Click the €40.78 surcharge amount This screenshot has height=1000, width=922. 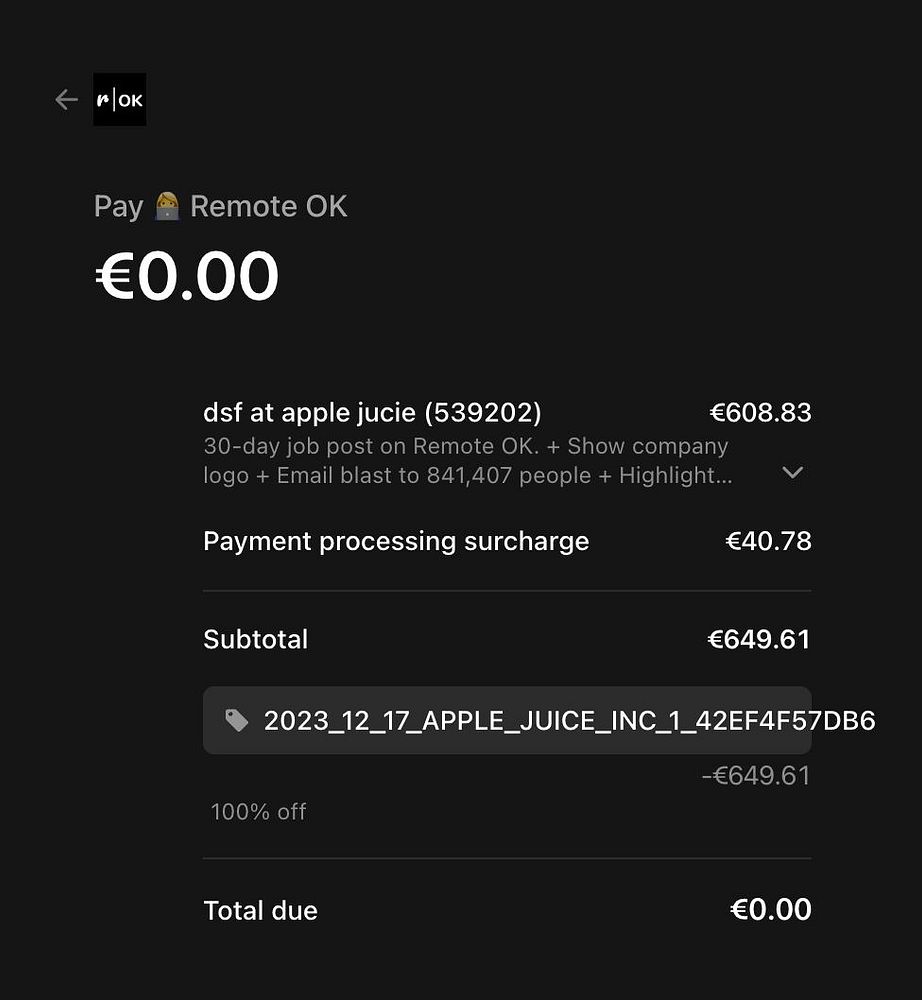[x=768, y=541]
